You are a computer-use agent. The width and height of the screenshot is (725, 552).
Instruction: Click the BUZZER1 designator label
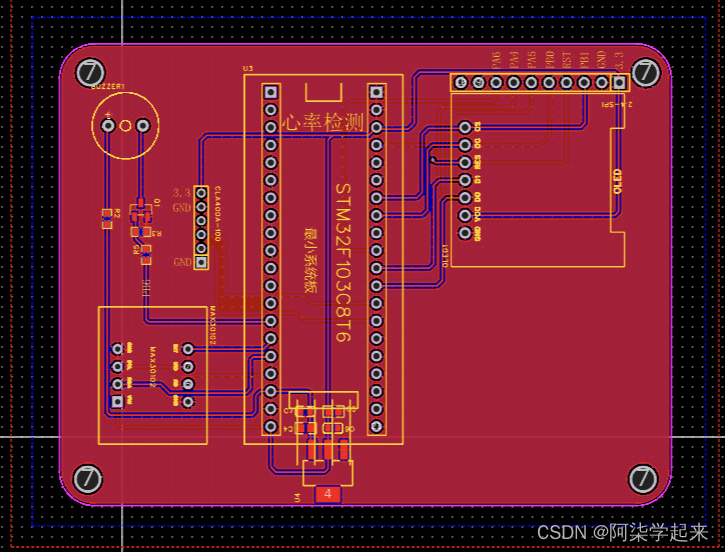click(108, 86)
